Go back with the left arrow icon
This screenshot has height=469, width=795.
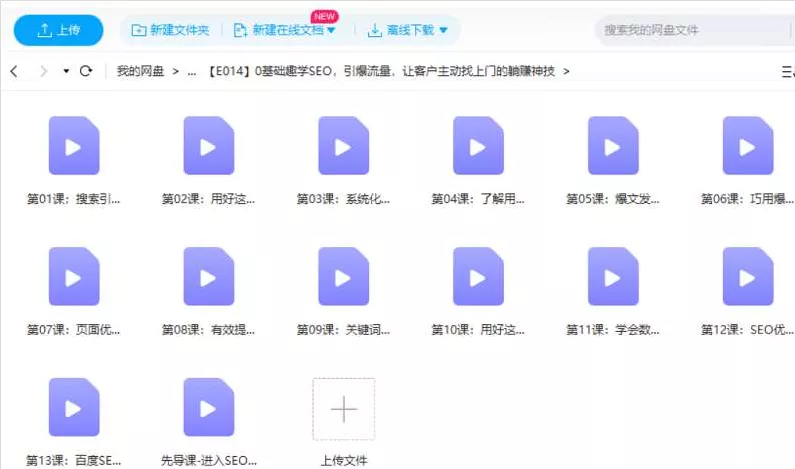(14, 71)
